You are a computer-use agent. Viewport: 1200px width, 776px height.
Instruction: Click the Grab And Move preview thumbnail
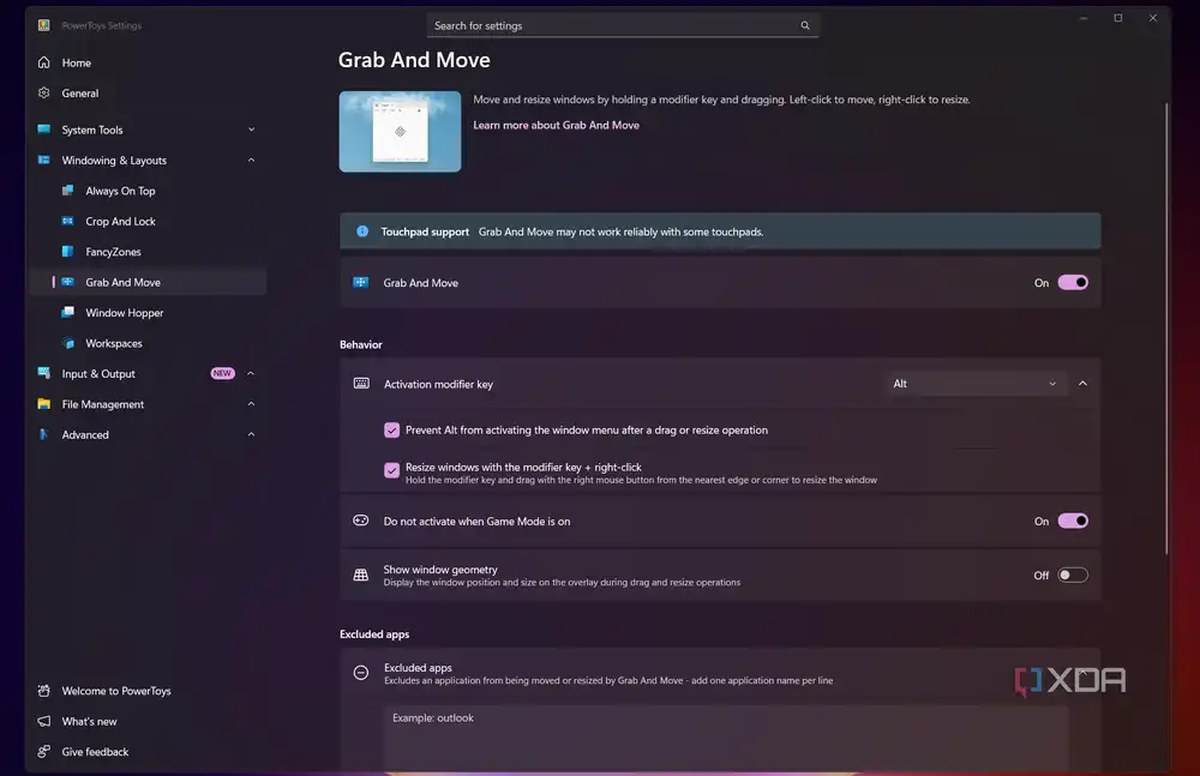click(x=400, y=131)
